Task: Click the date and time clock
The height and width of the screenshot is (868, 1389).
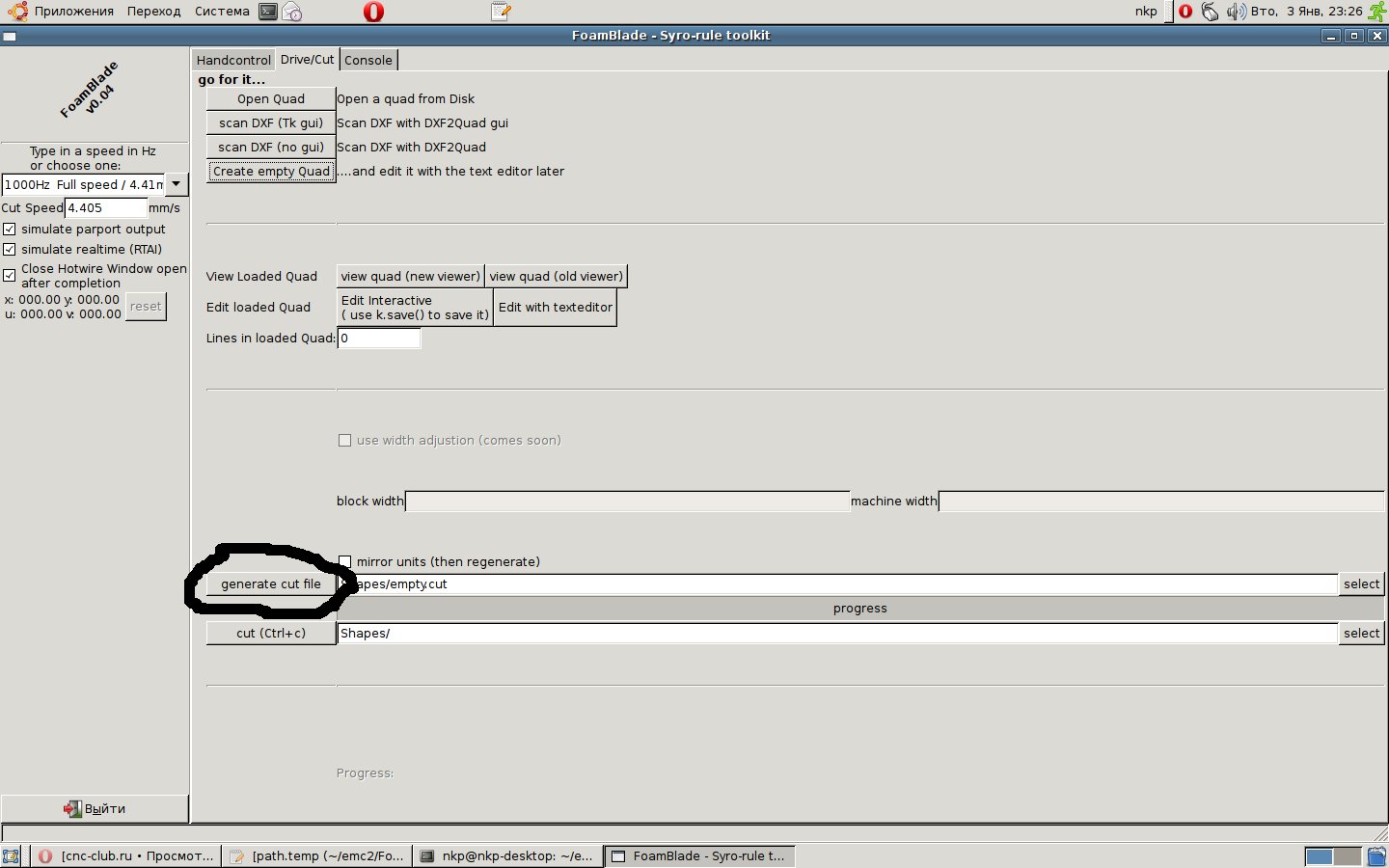Action: (x=1306, y=12)
